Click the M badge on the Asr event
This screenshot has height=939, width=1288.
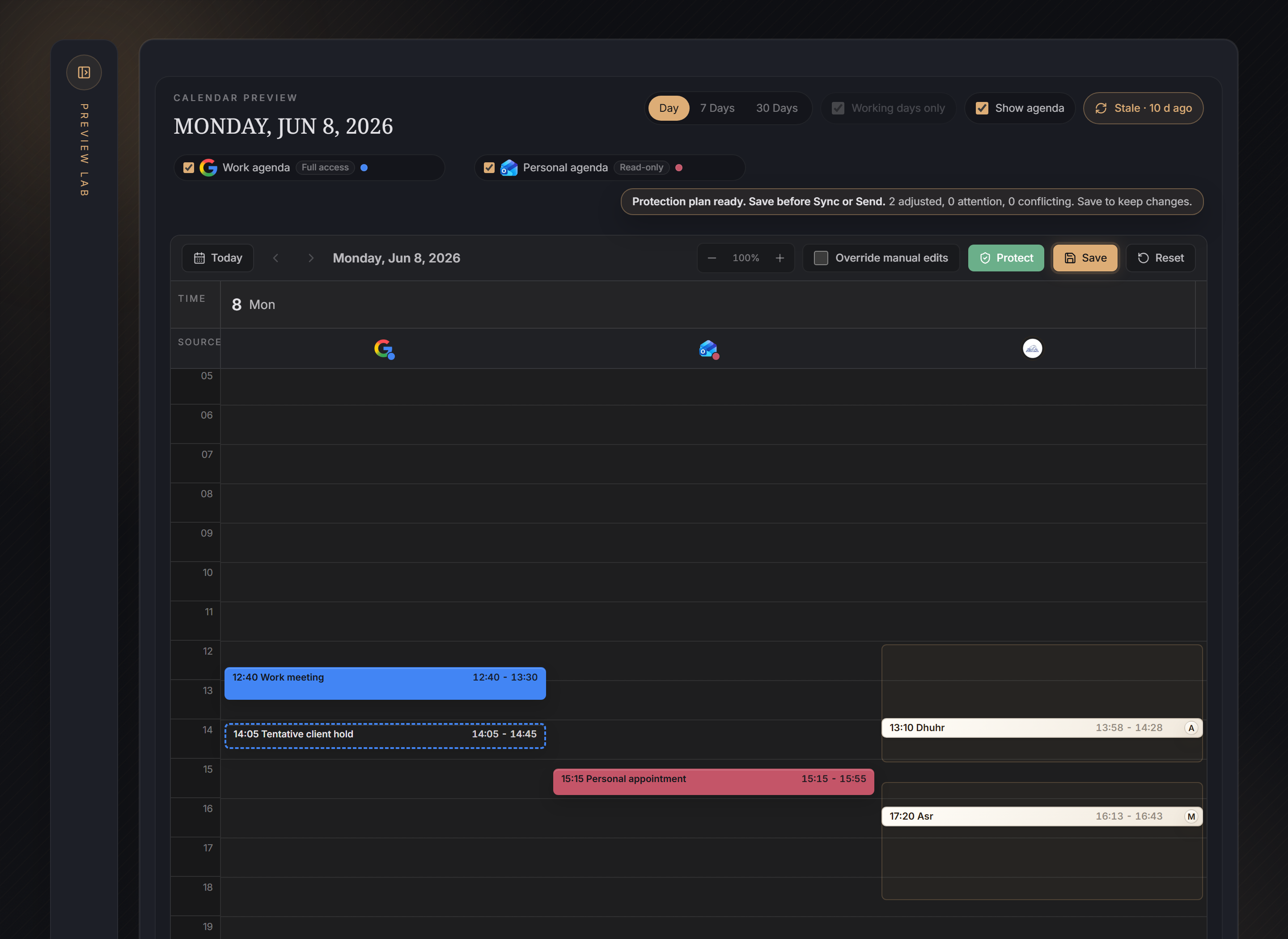[x=1191, y=816]
